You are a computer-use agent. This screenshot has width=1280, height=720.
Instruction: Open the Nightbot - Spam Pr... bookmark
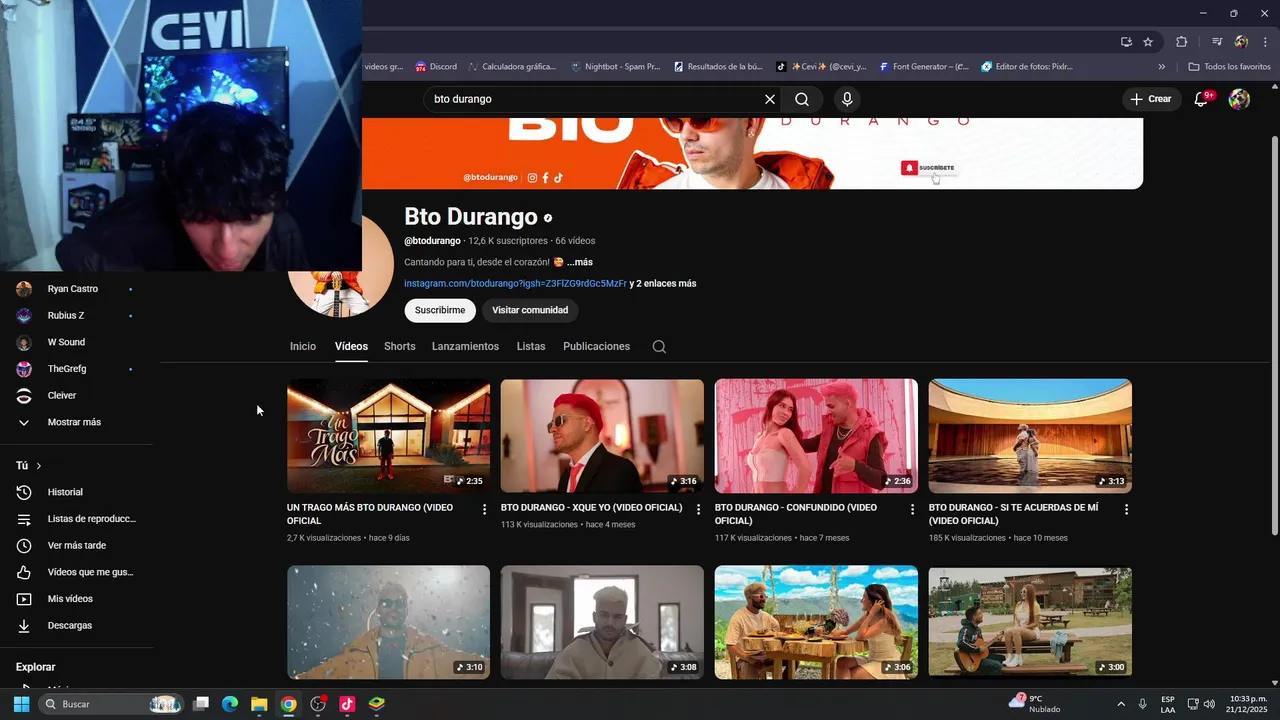point(615,67)
